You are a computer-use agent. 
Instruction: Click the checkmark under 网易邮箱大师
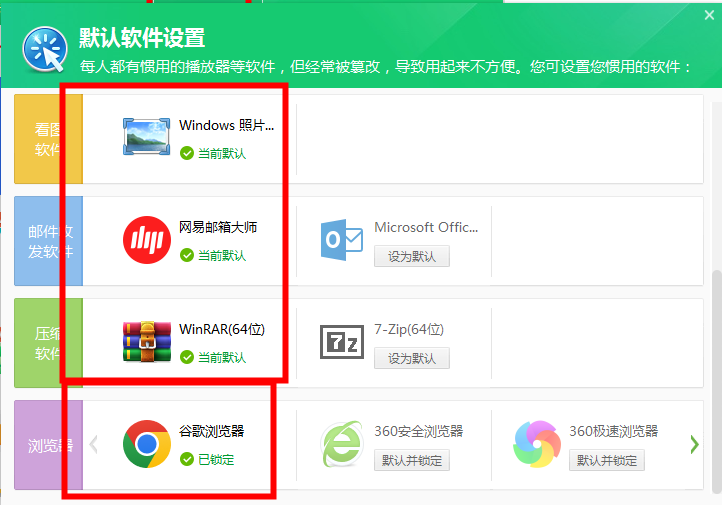point(186,255)
